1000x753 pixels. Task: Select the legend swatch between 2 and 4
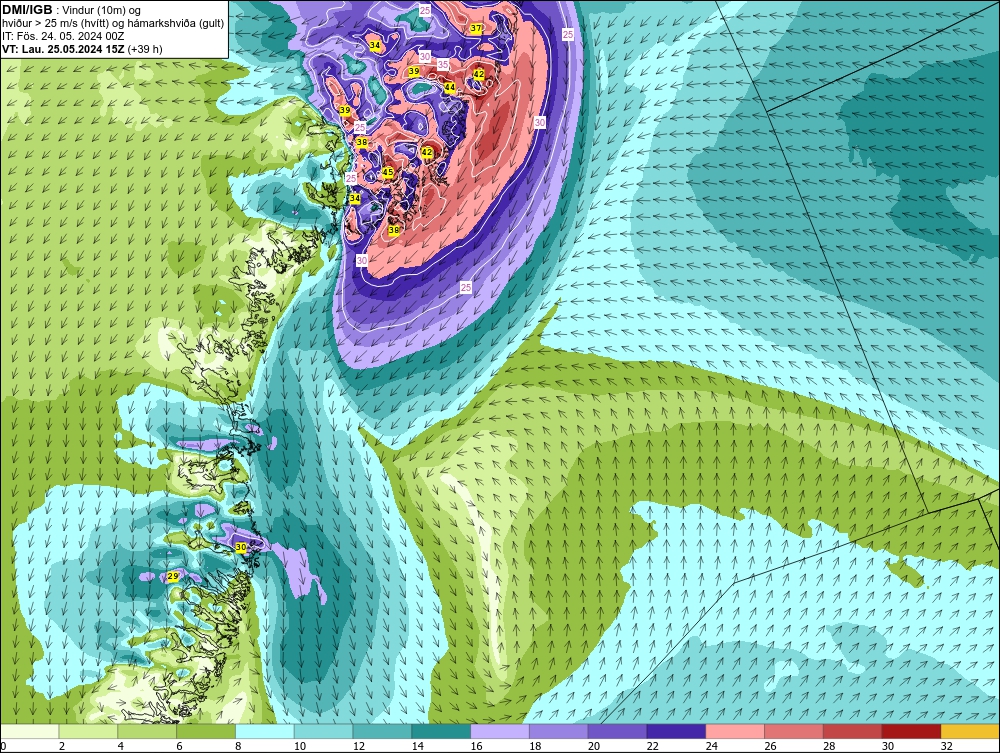[89, 731]
